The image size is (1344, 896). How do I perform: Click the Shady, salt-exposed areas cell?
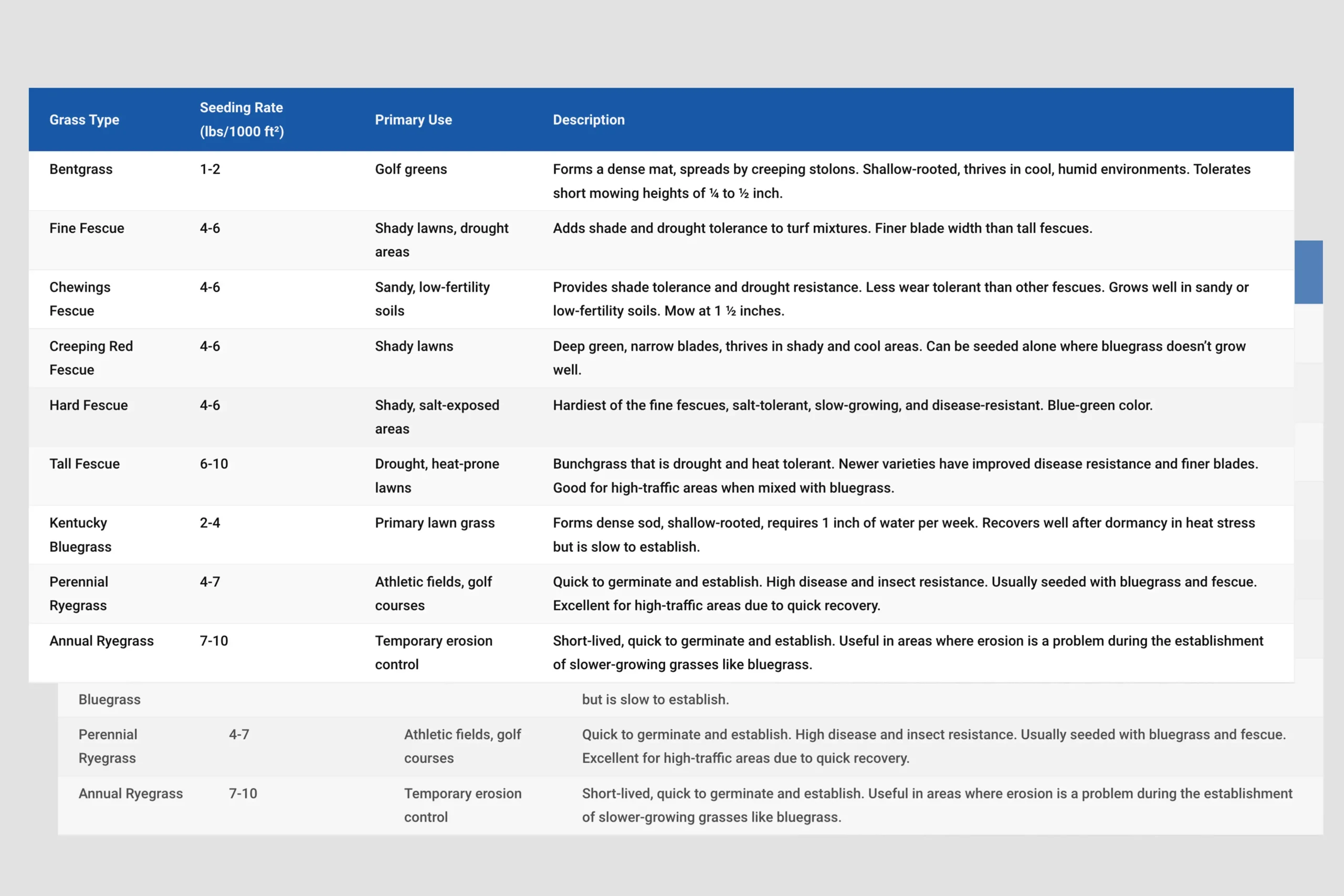point(437,417)
